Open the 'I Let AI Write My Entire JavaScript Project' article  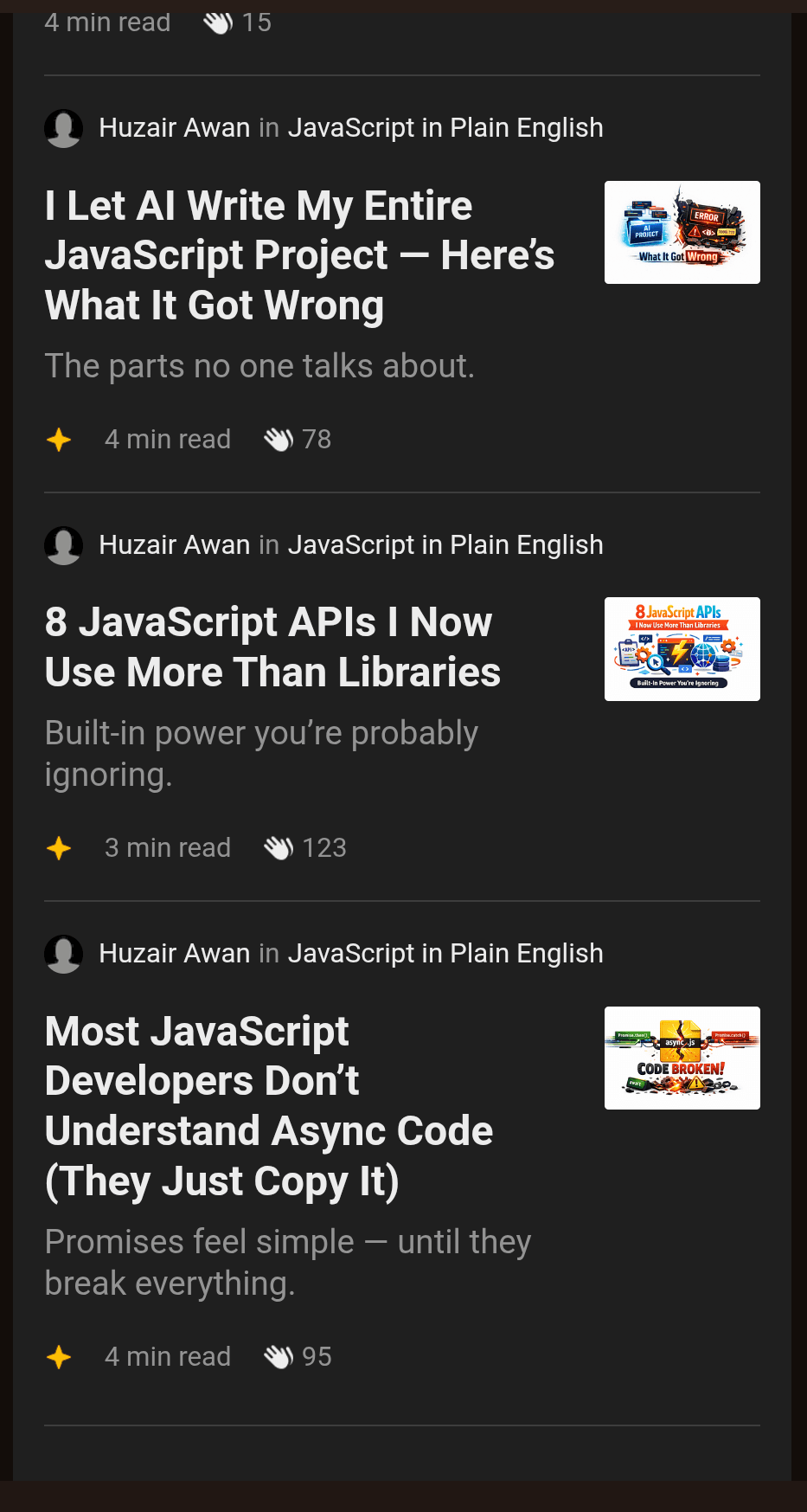tap(299, 255)
